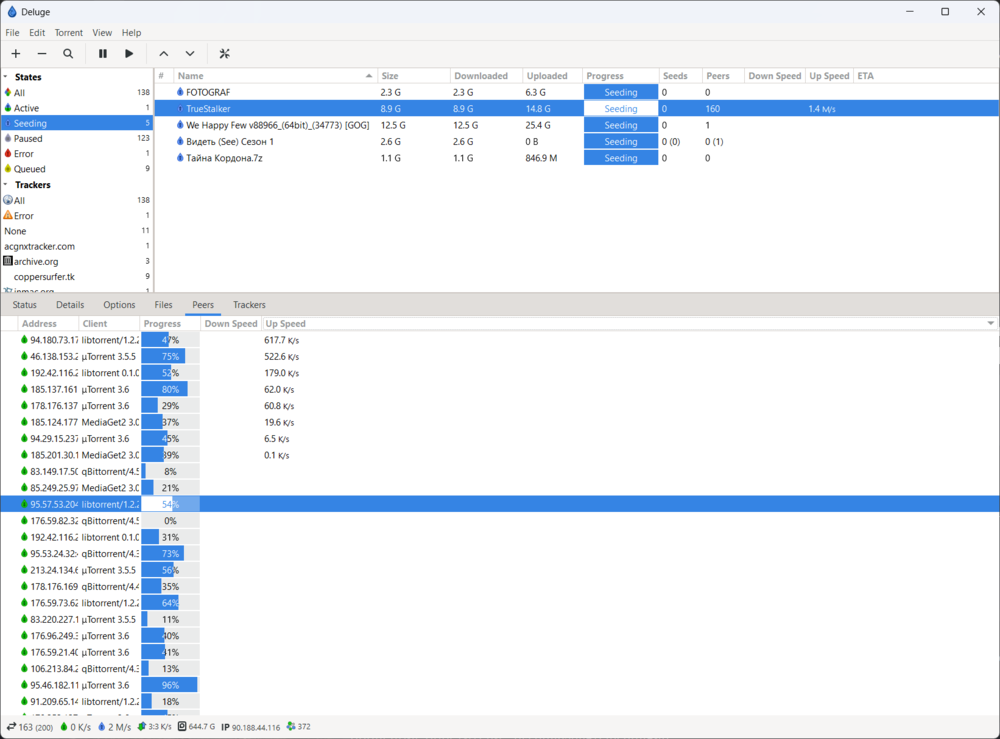This screenshot has height=739, width=1000.
Task: Move torrent down in the queue
Action: (190, 54)
